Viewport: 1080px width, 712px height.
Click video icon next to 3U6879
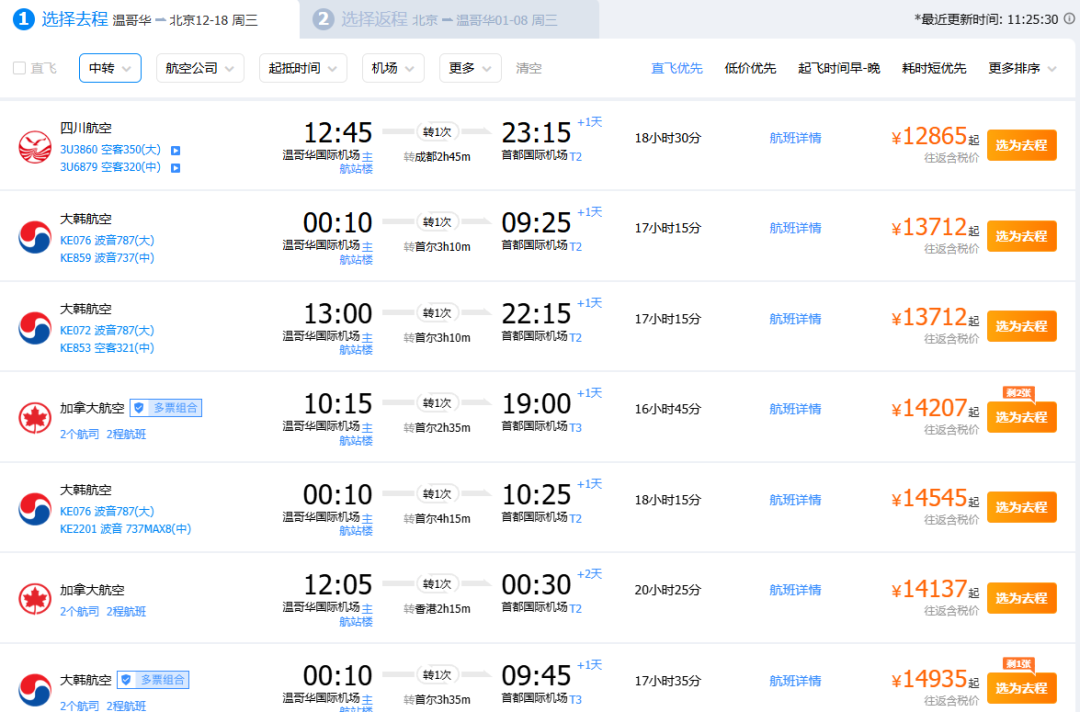[176, 168]
